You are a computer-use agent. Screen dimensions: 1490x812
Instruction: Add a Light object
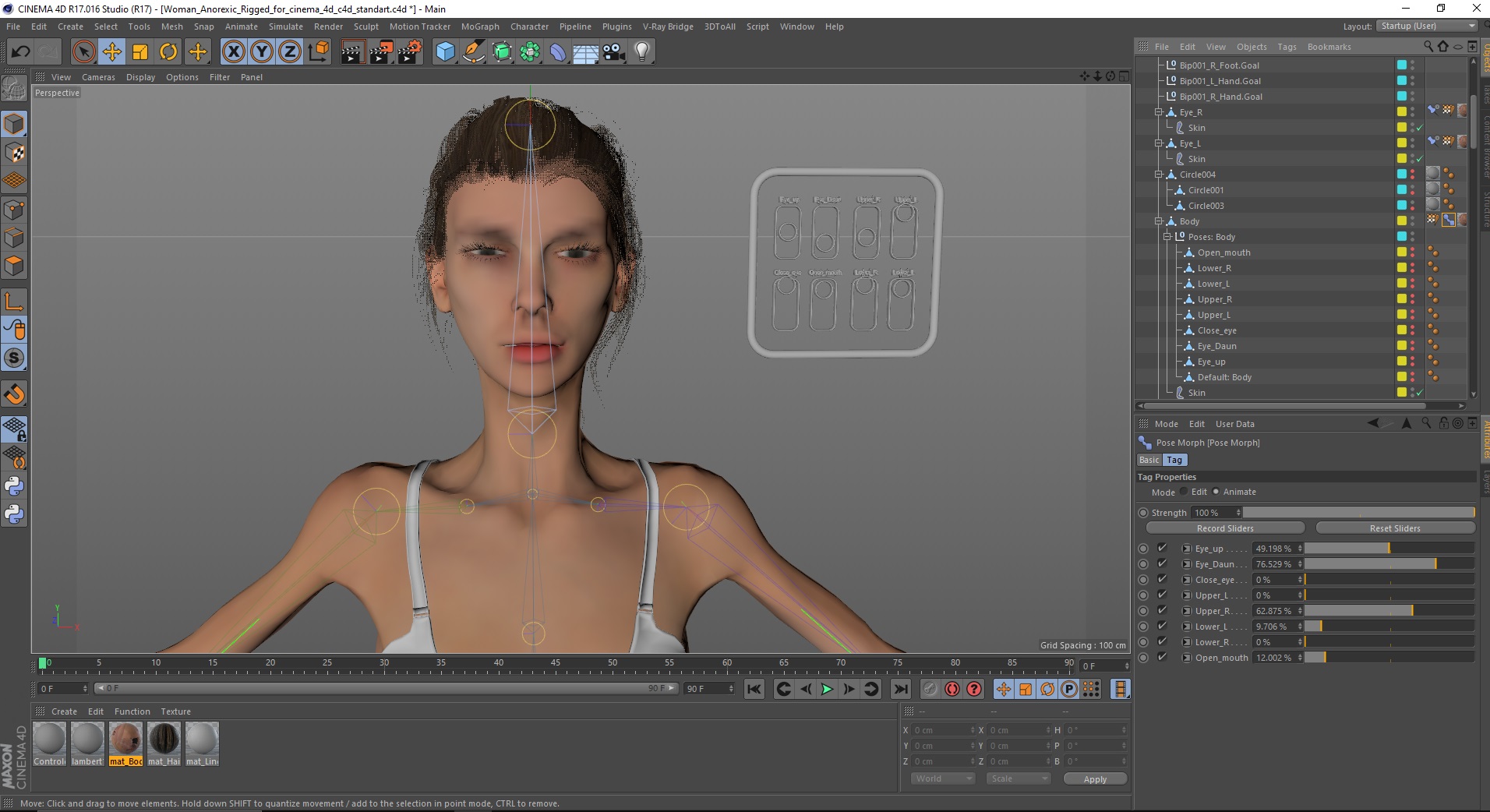[x=642, y=52]
